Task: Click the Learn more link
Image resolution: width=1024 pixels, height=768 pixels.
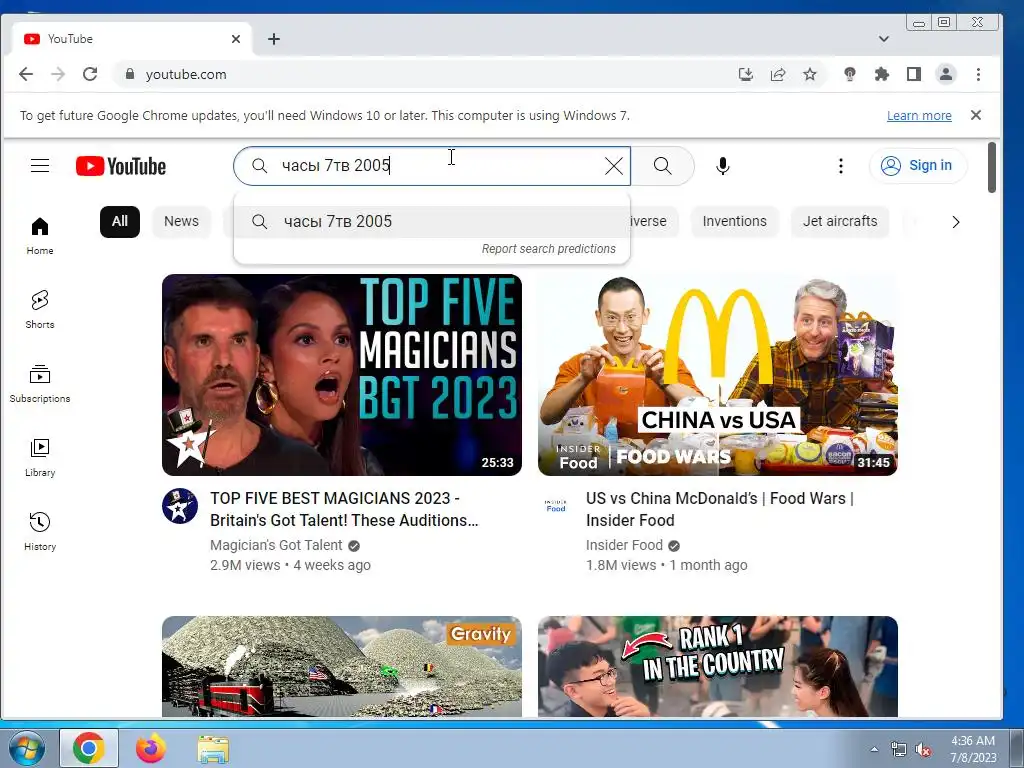Action: (x=919, y=116)
